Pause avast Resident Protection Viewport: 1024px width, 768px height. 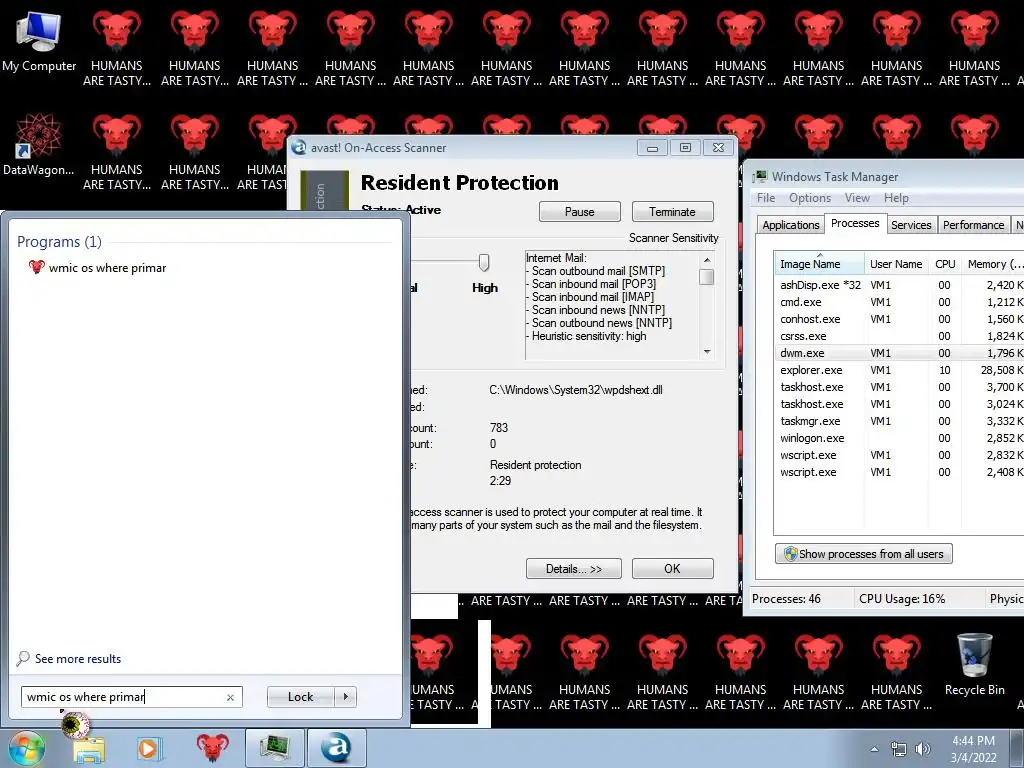point(579,212)
